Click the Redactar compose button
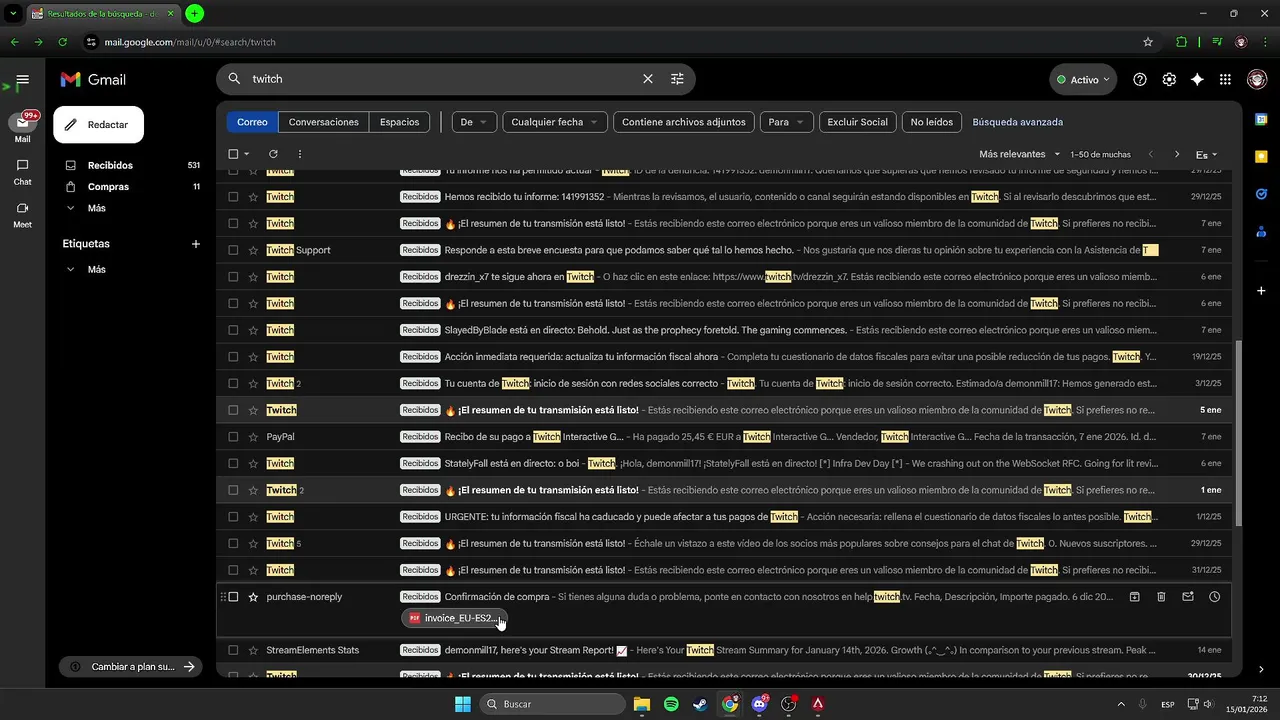The height and width of the screenshot is (720, 1280). 98,125
